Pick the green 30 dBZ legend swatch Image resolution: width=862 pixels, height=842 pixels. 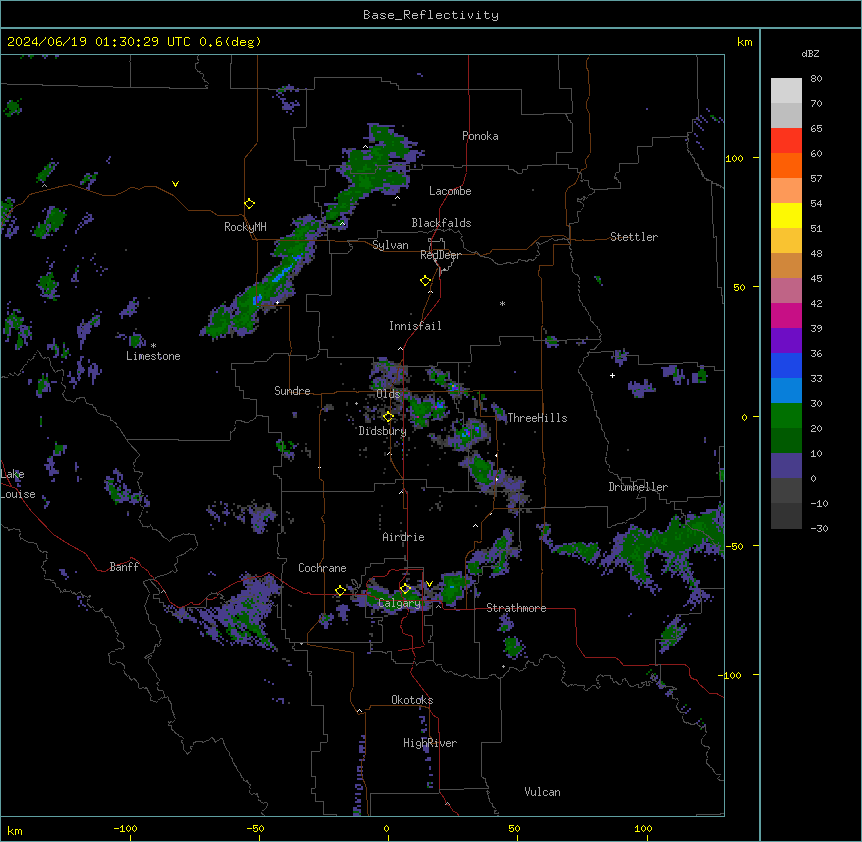point(786,416)
